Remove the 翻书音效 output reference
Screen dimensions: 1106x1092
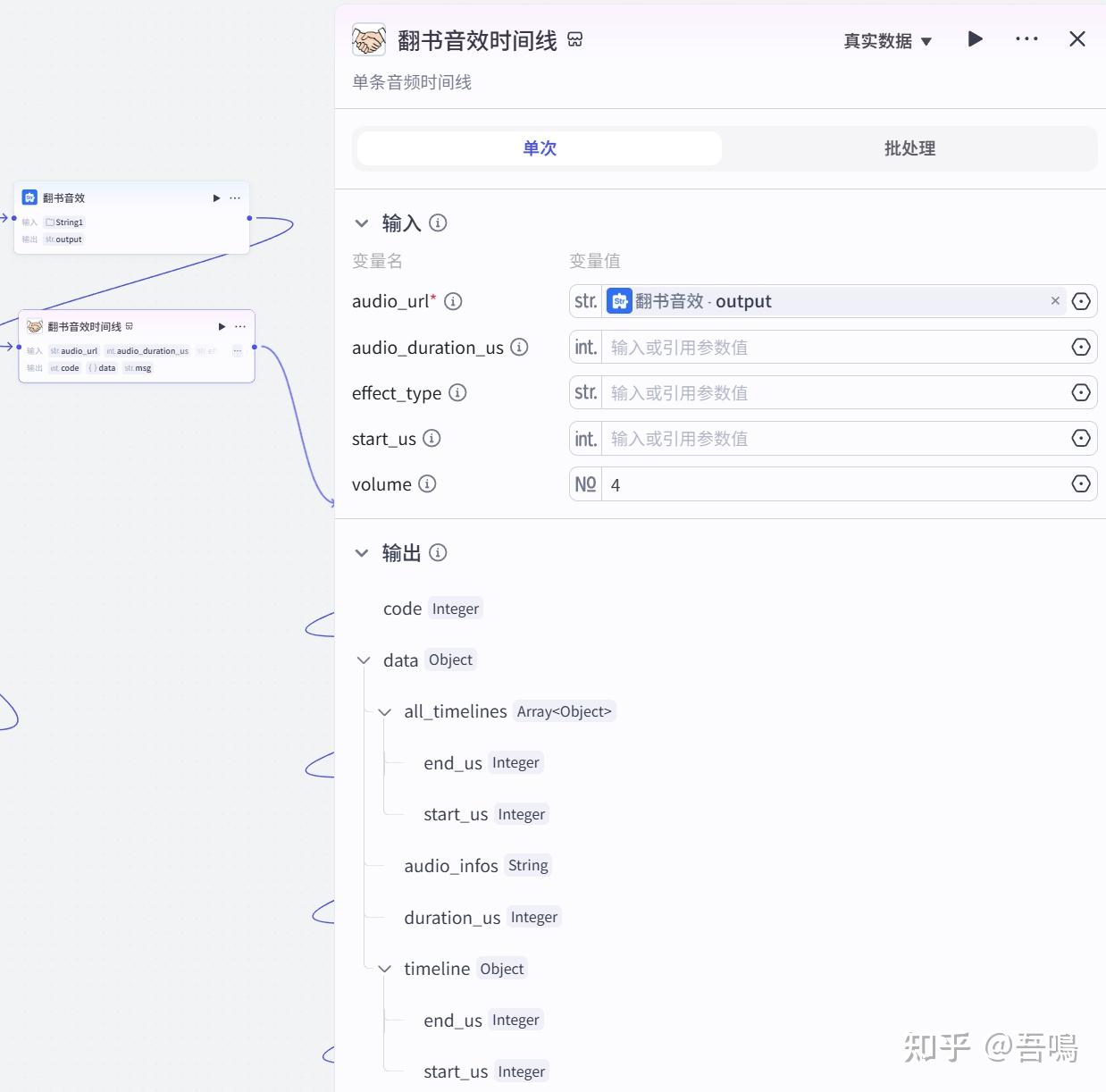1055,301
